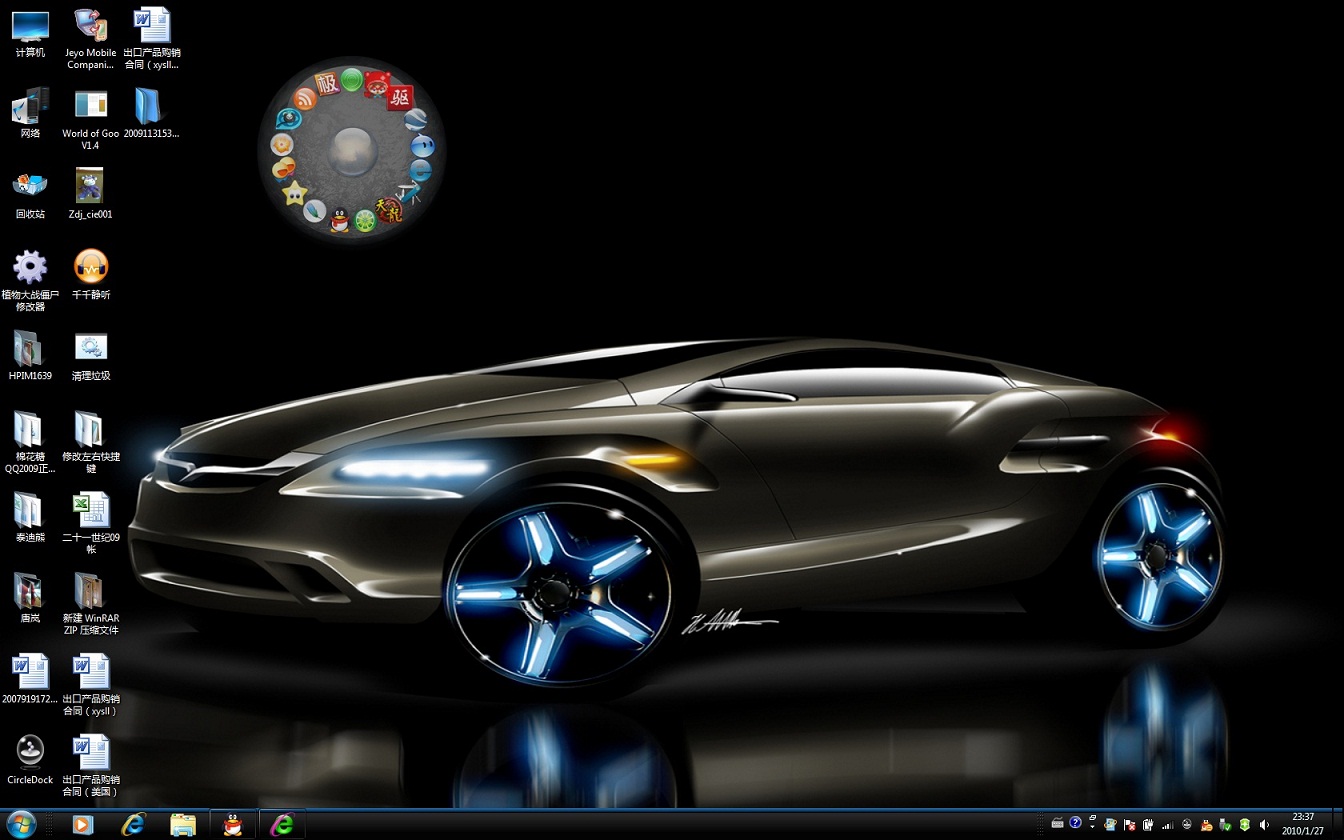The height and width of the screenshot is (840, 1344).
Task: Launch Windows Media Player from the taskbar
Action: pos(82,824)
